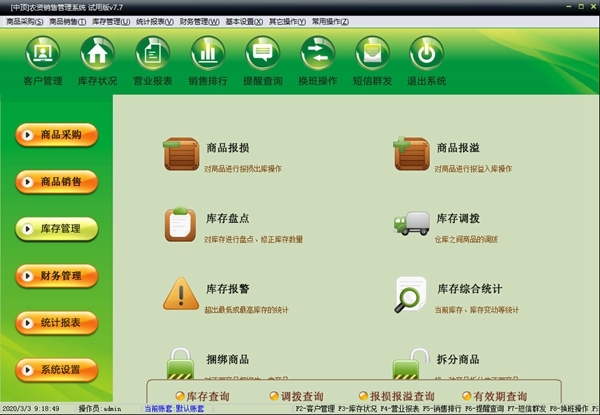Open 统计报表(V) menu
The width and height of the screenshot is (600, 415).
coord(155,22)
